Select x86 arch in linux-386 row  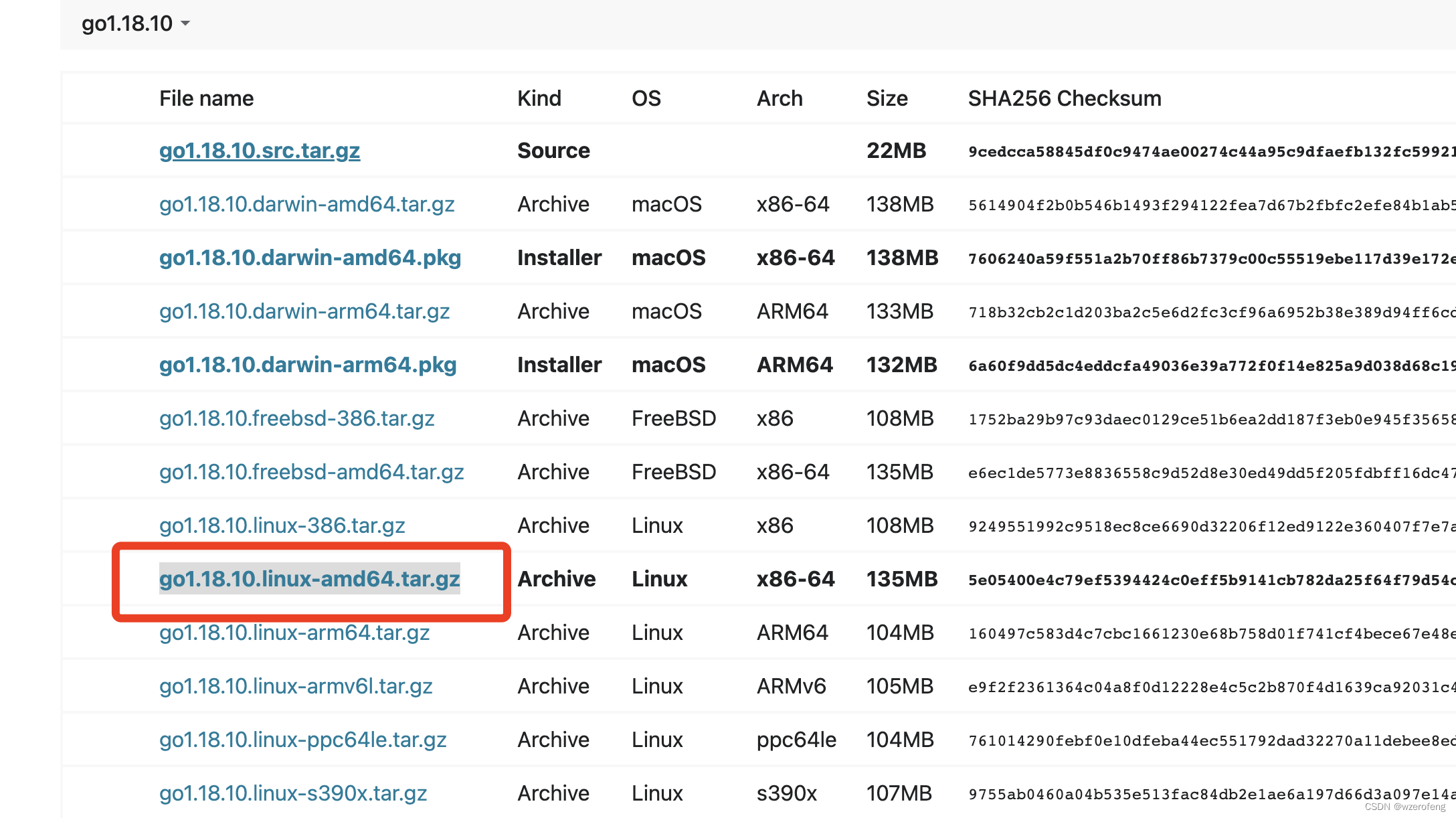775,525
